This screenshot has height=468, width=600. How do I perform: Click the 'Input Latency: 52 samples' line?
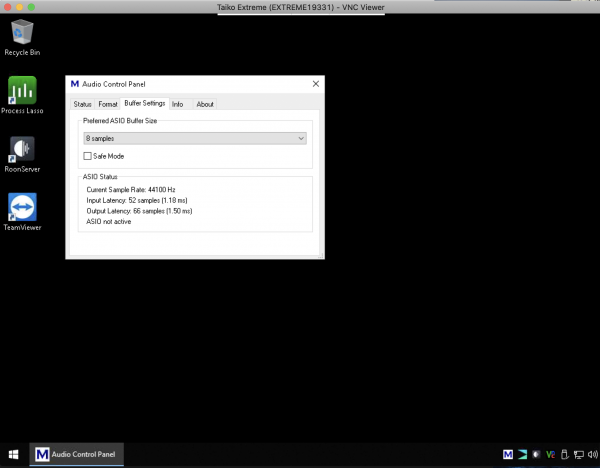pos(137,200)
